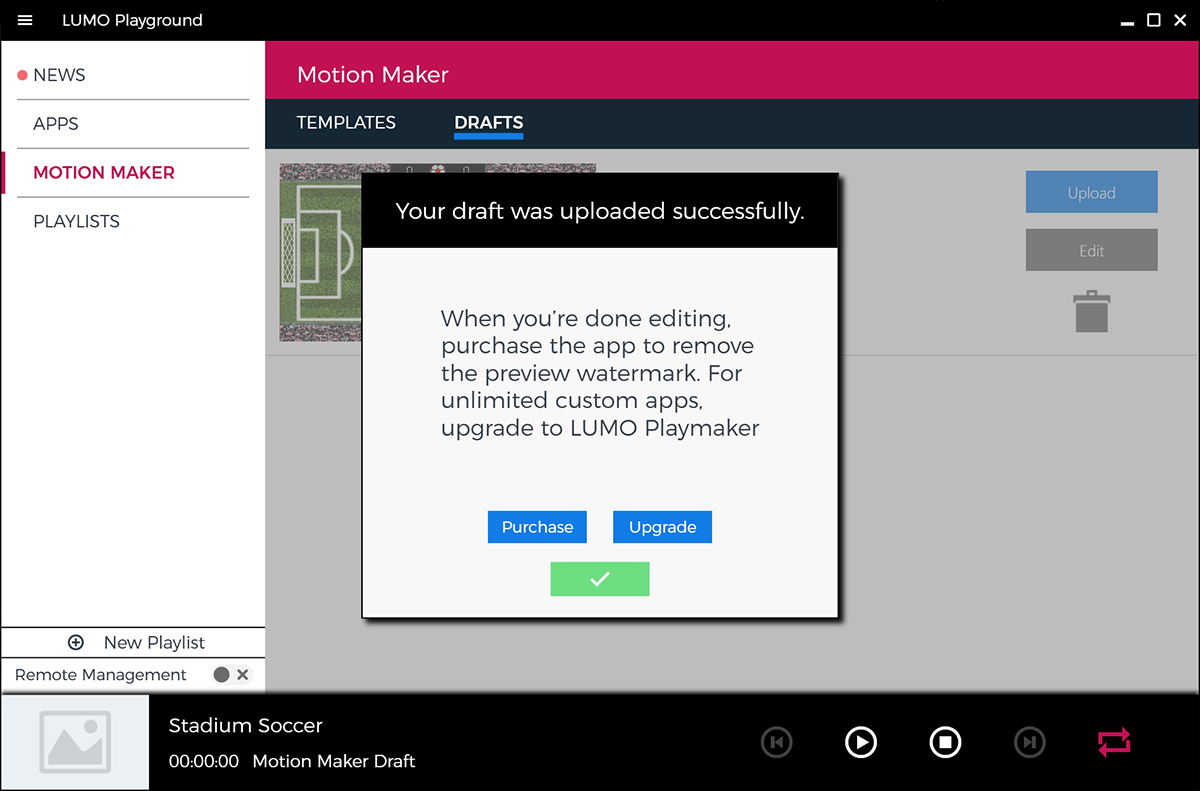Switch to the Templates tab
The width and height of the screenshot is (1200, 791).
346,123
